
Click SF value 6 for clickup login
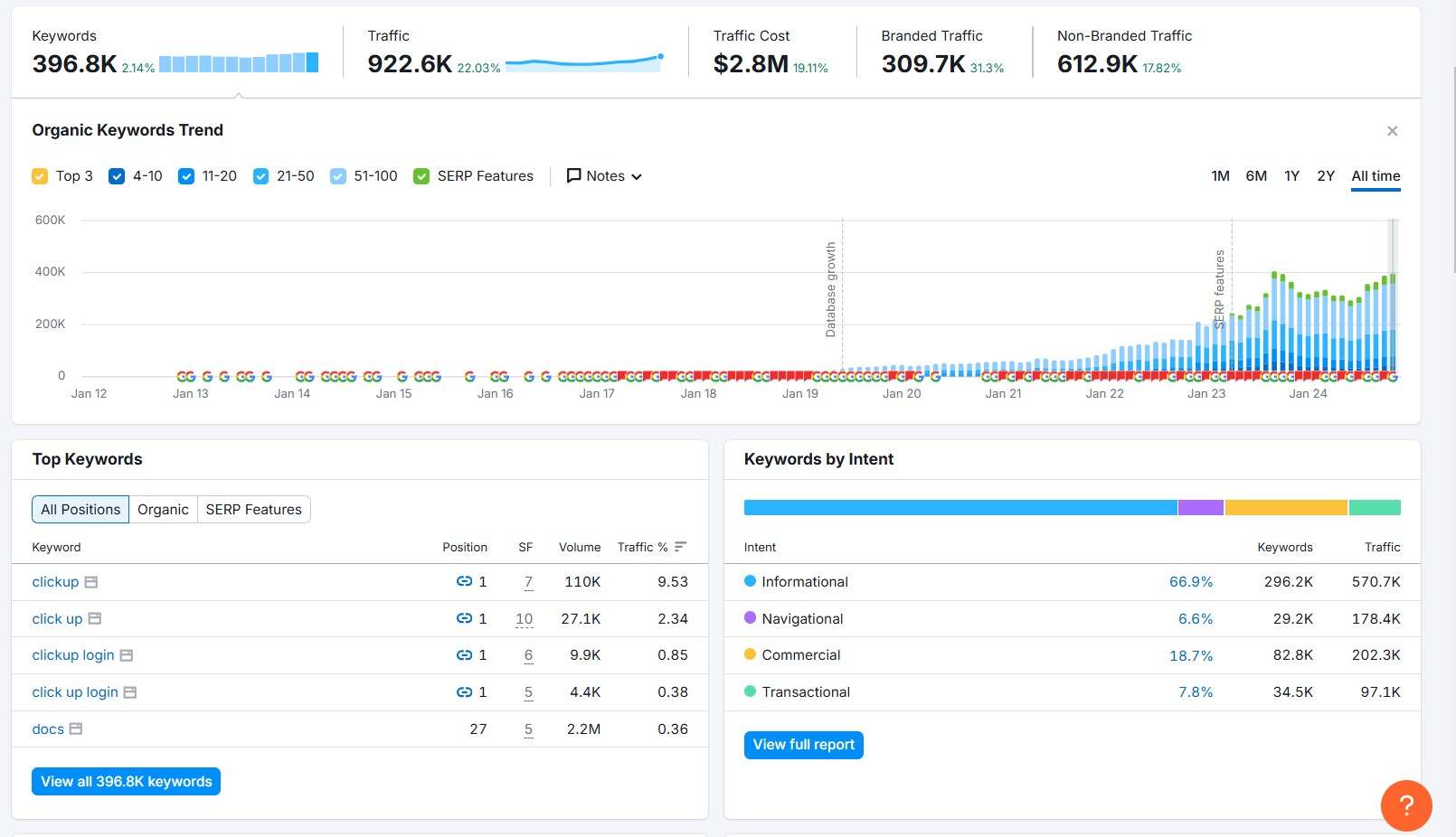click(x=528, y=655)
